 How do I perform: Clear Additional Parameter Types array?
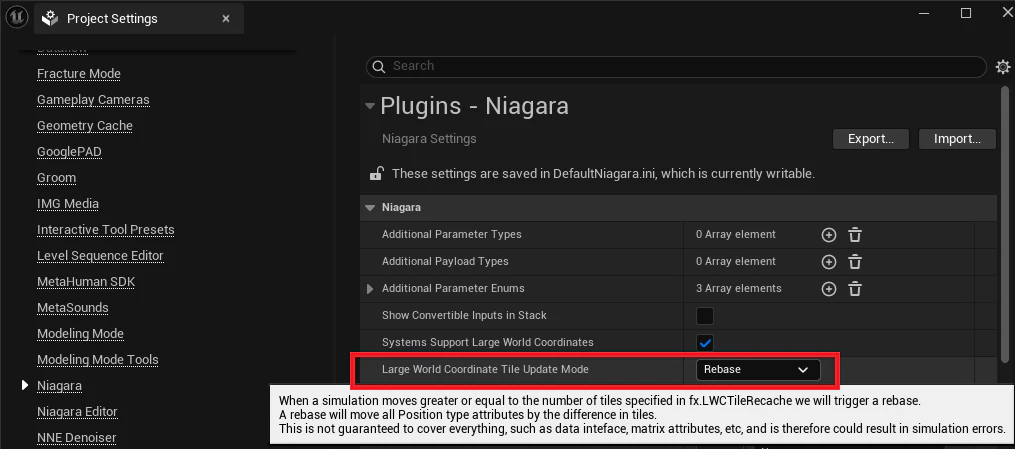[x=855, y=235]
